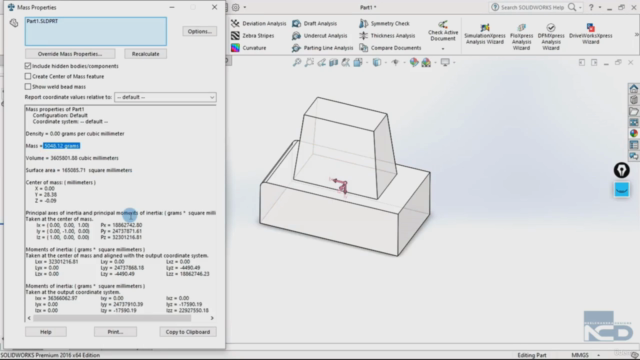The height and width of the screenshot is (360, 640).
Task: Expand search options dropdown arrow
Action: coord(580,7)
